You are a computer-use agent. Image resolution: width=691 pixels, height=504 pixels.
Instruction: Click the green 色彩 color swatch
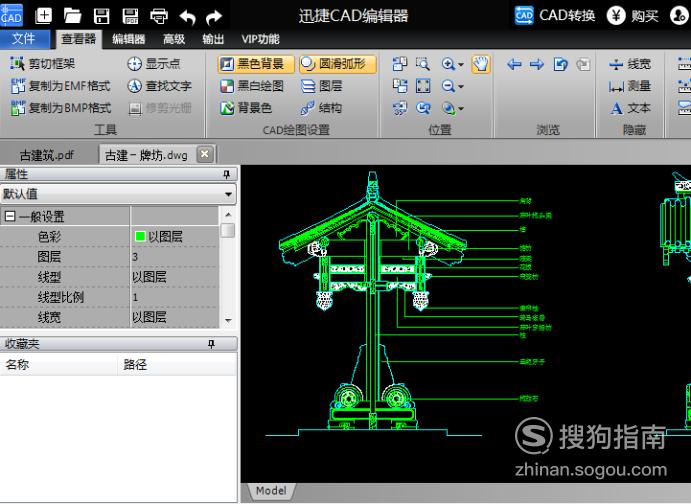[140, 237]
